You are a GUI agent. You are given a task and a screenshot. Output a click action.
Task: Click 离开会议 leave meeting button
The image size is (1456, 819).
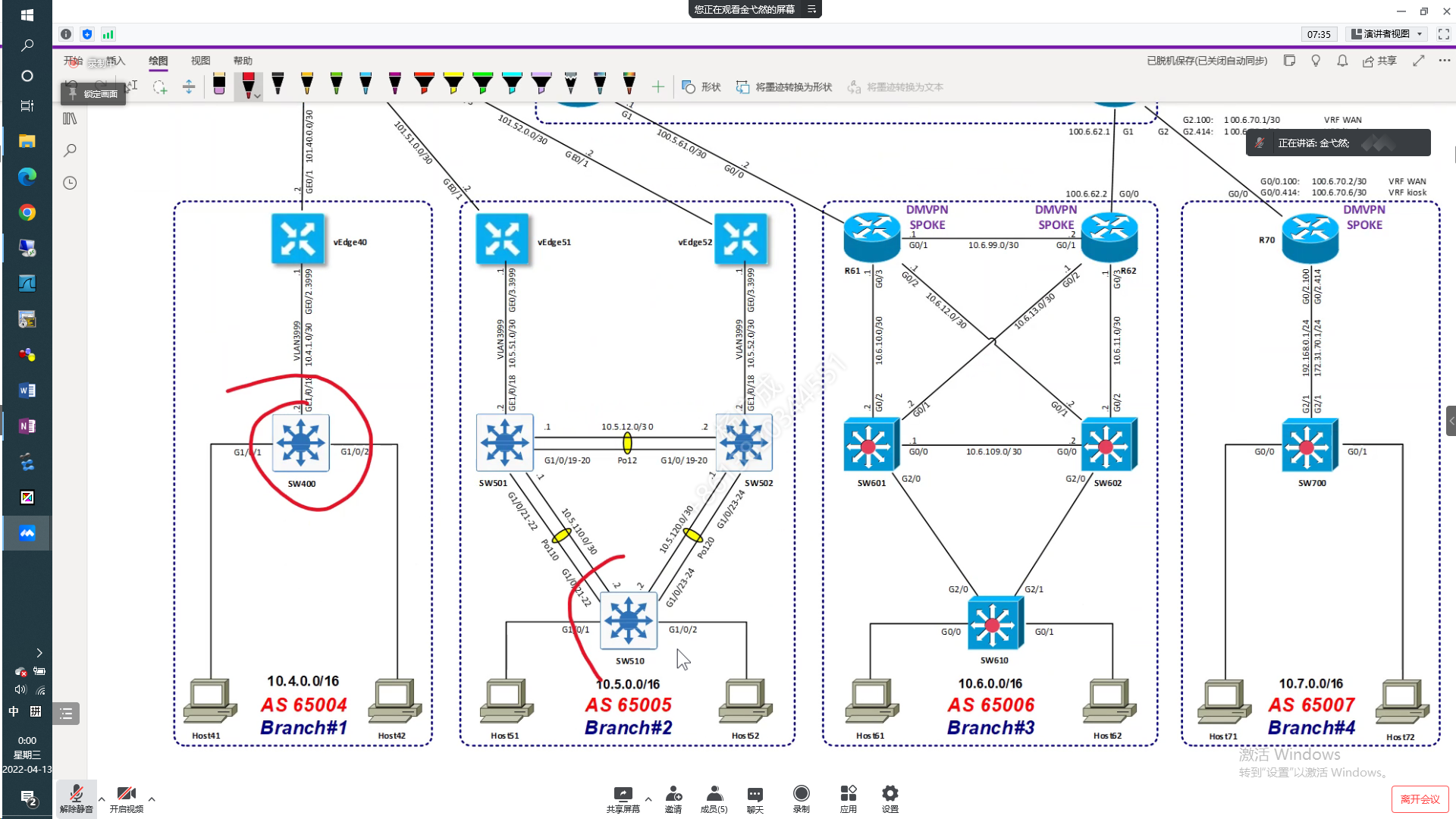[x=1420, y=799]
